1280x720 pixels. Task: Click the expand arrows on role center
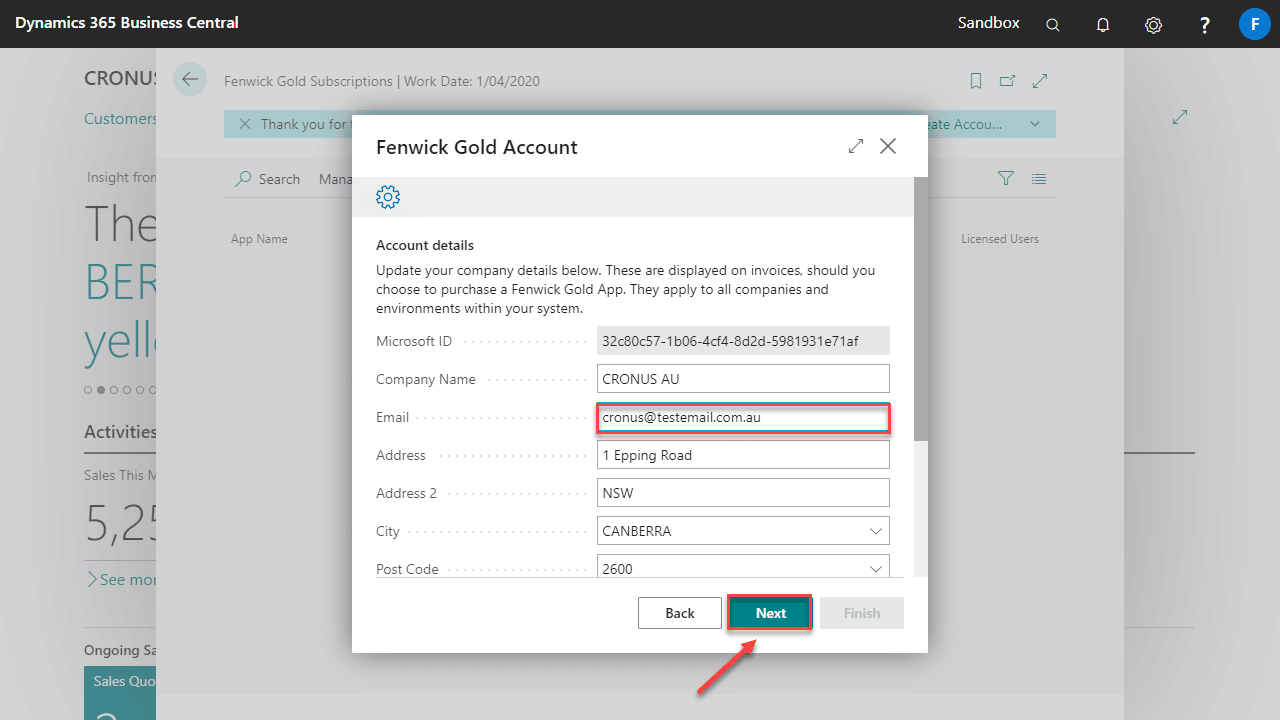1180,117
